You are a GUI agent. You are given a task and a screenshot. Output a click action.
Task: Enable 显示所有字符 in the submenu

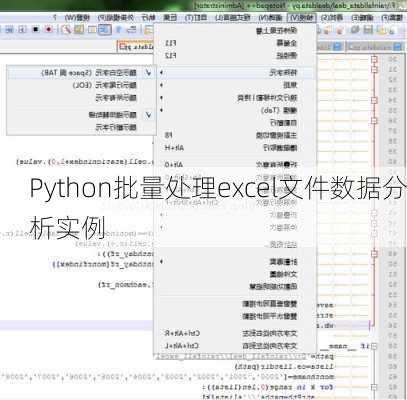click(x=81, y=98)
